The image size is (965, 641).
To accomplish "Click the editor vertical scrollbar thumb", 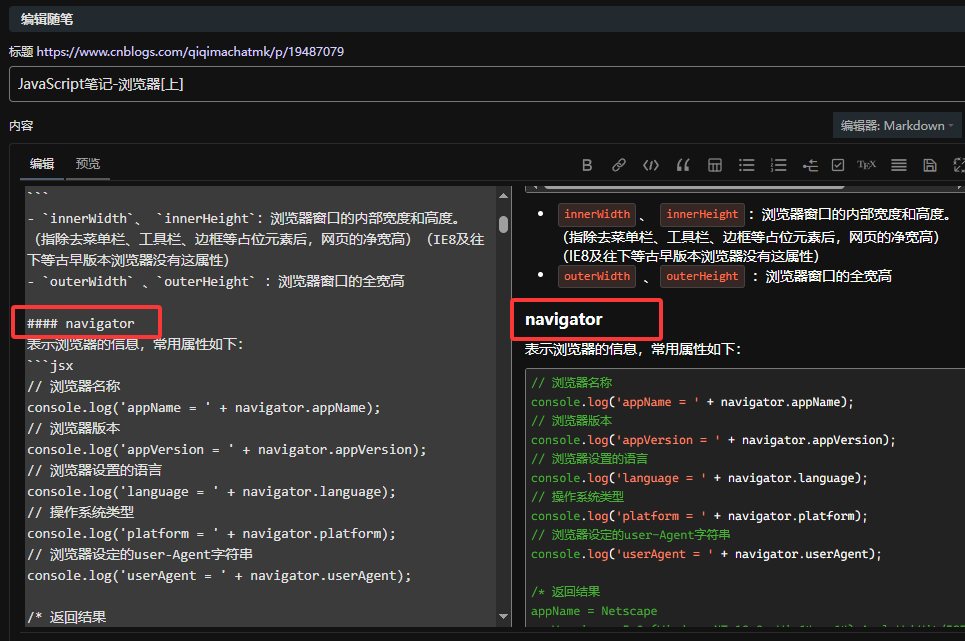I will (503, 224).
